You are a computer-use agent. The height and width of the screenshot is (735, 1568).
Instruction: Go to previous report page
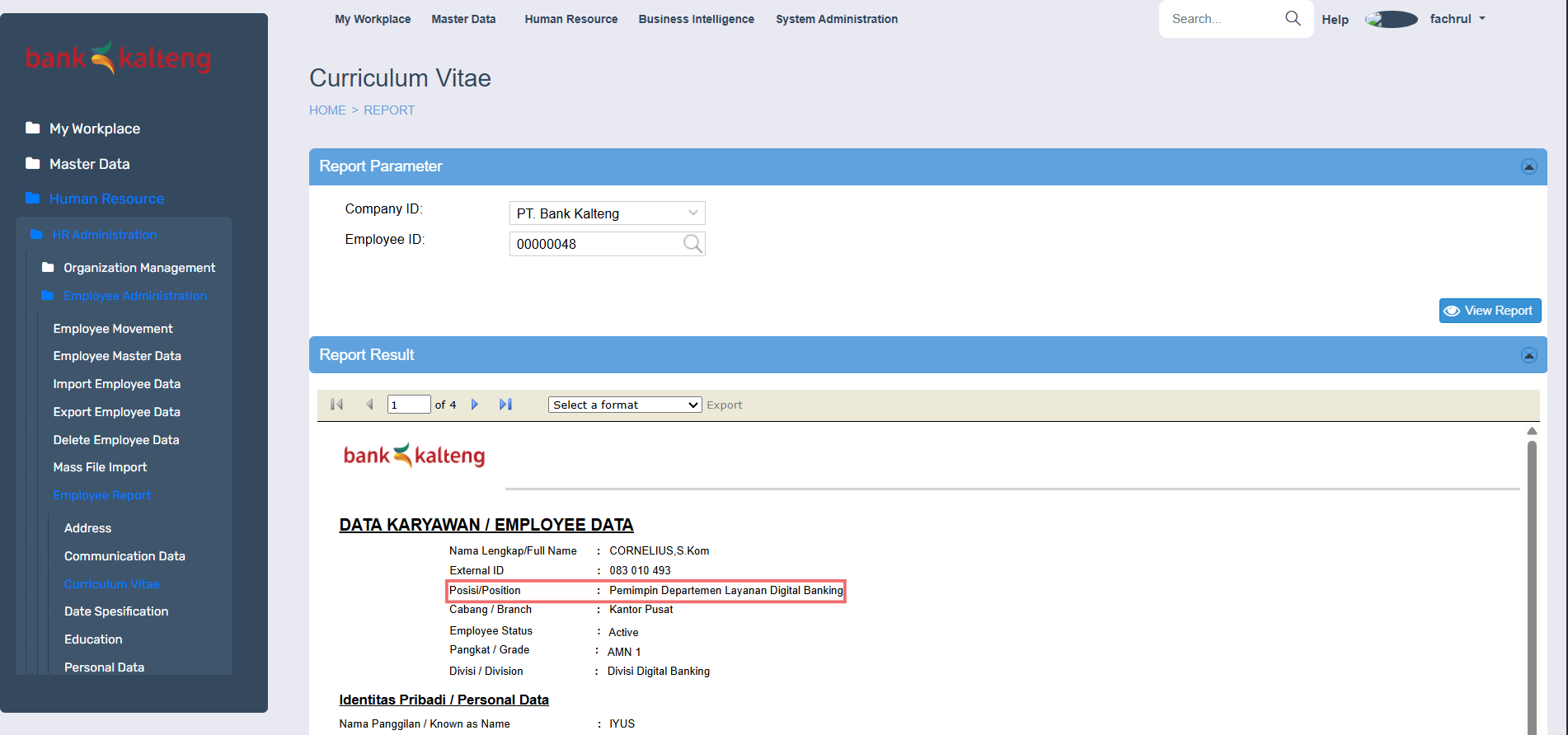(369, 405)
